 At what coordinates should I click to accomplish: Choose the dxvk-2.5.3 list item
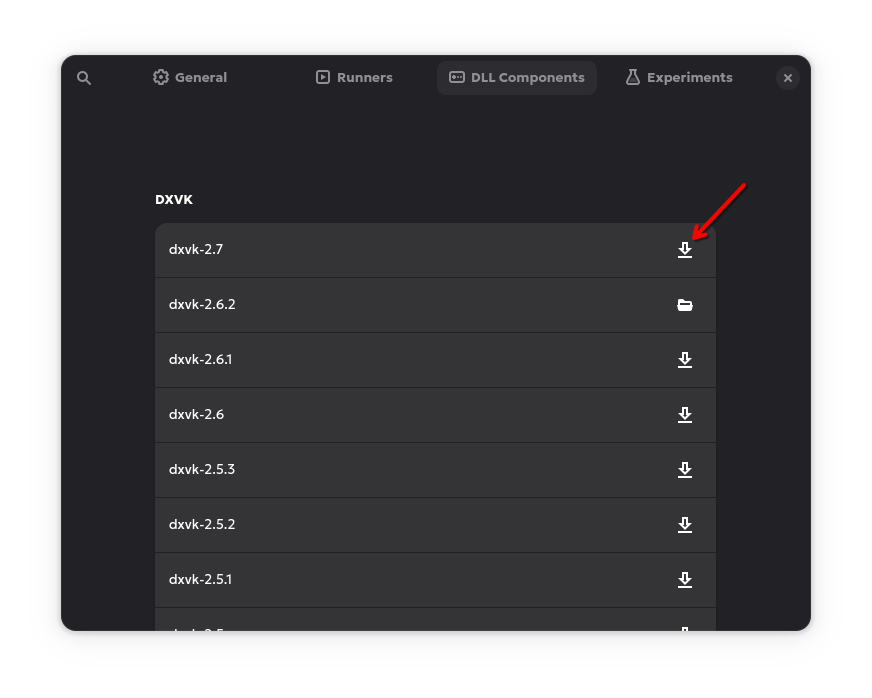pyautogui.click(x=202, y=470)
